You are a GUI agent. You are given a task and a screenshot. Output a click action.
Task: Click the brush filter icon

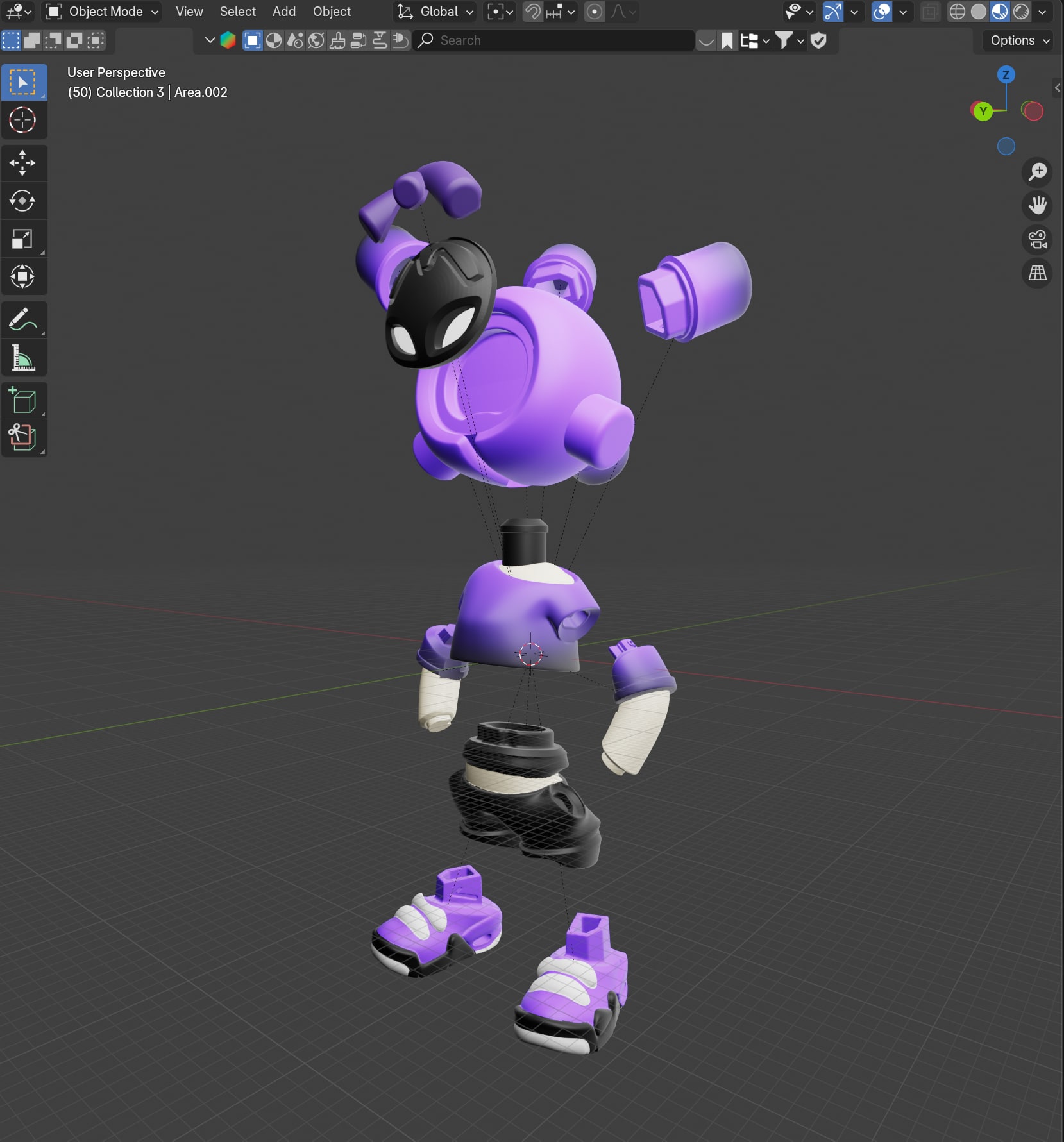point(337,40)
